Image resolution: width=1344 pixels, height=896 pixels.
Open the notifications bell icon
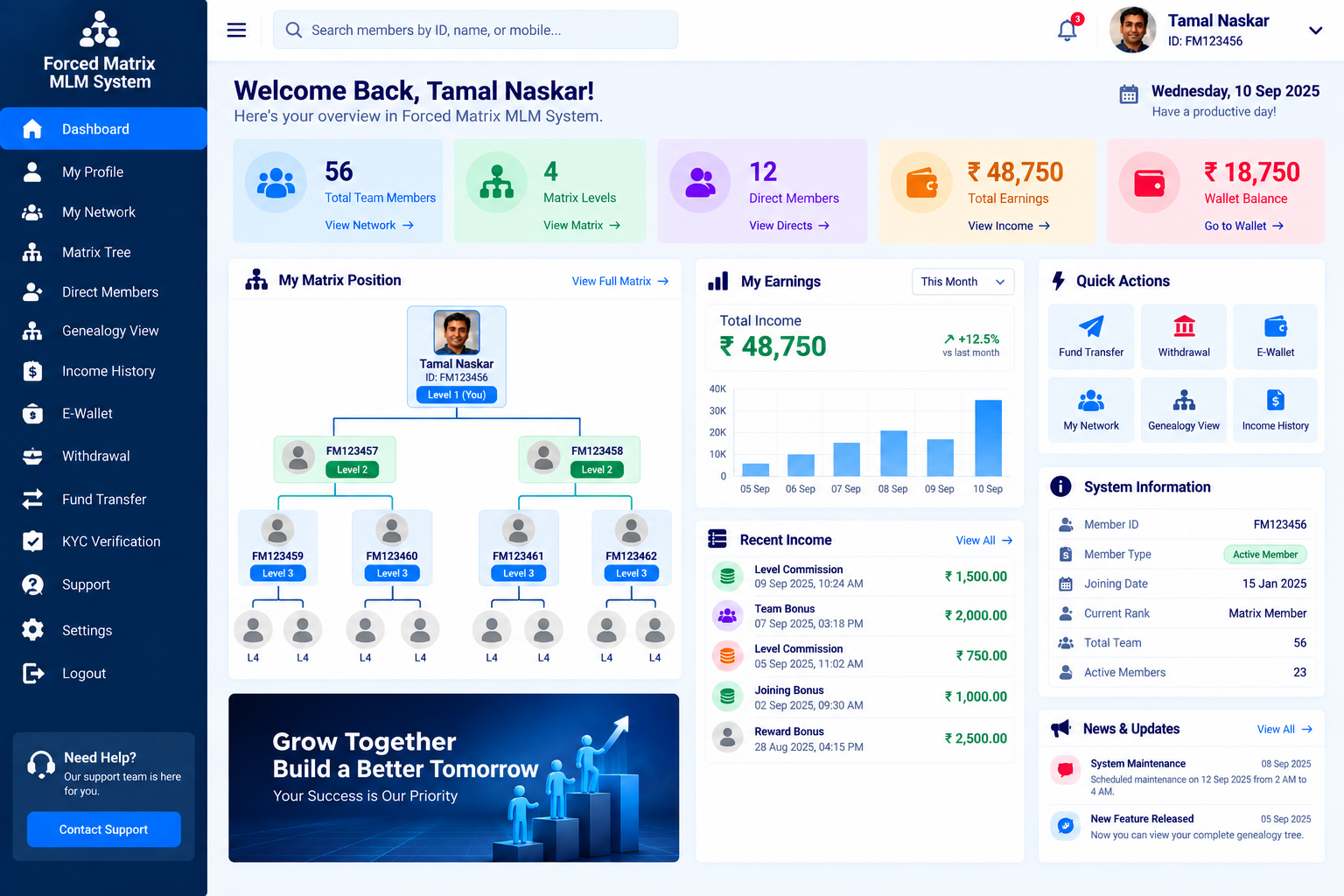(1067, 31)
